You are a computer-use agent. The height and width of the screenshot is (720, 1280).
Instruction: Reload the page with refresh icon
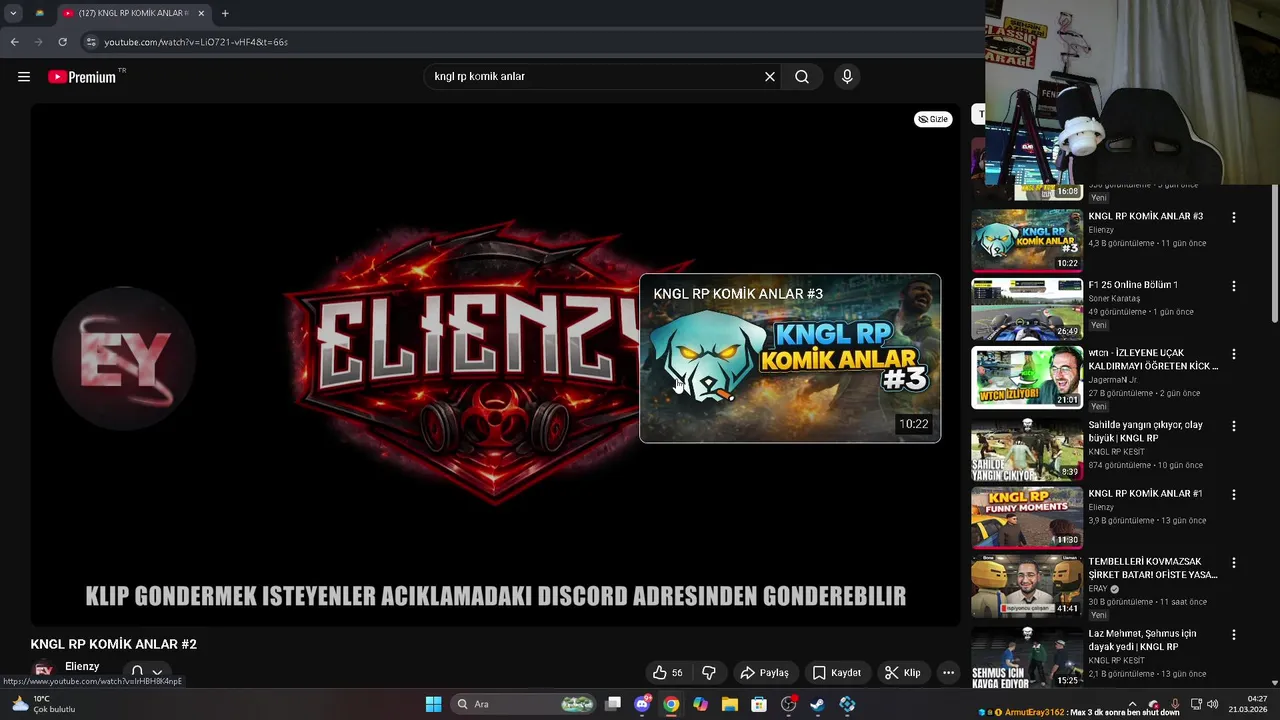[x=62, y=42]
